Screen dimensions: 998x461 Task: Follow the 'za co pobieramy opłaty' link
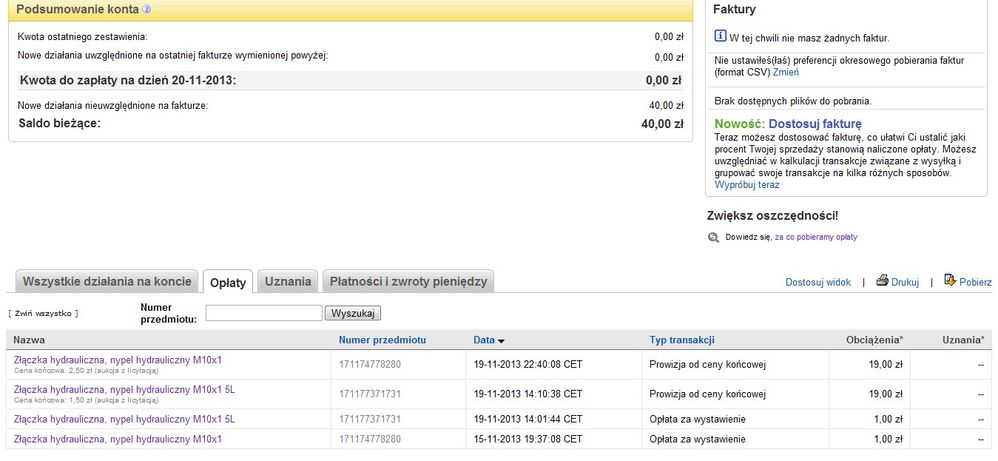click(815, 237)
